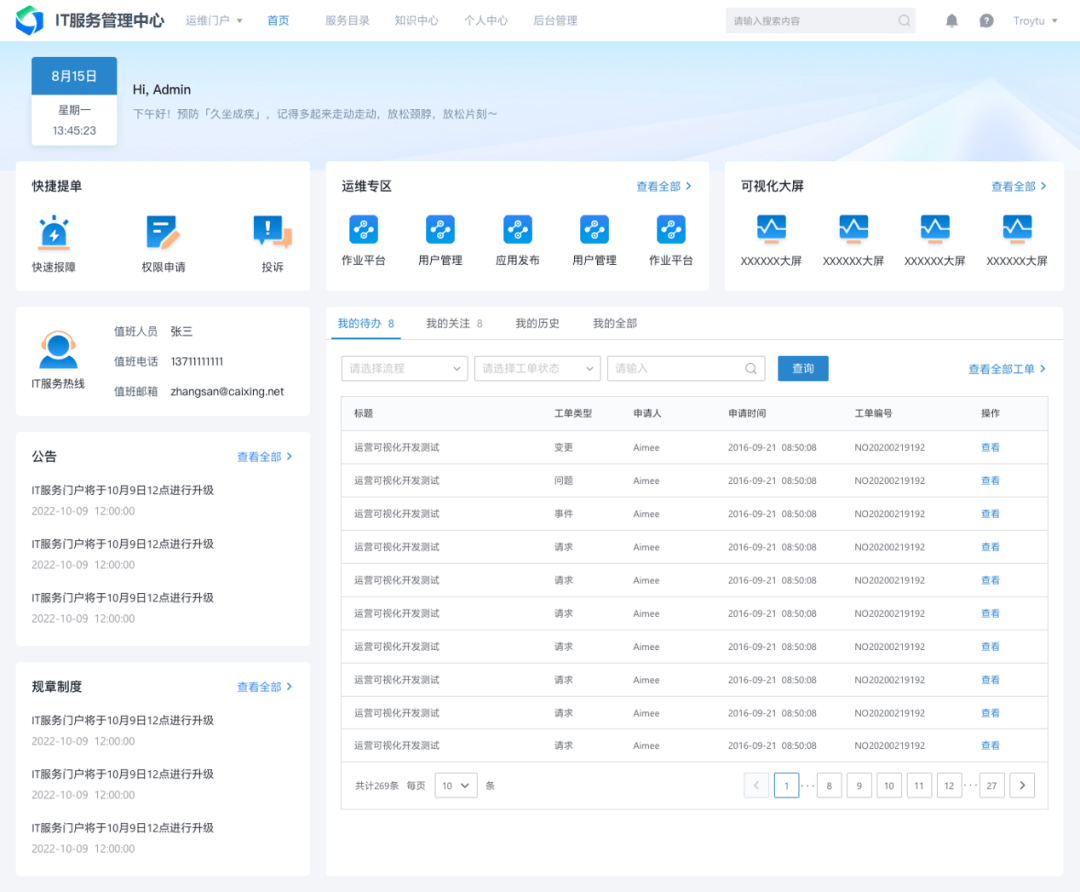Click 查看全部 in 可视化大屏
The width and height of the screenshot is (1080, 892).
point(1019,186)
